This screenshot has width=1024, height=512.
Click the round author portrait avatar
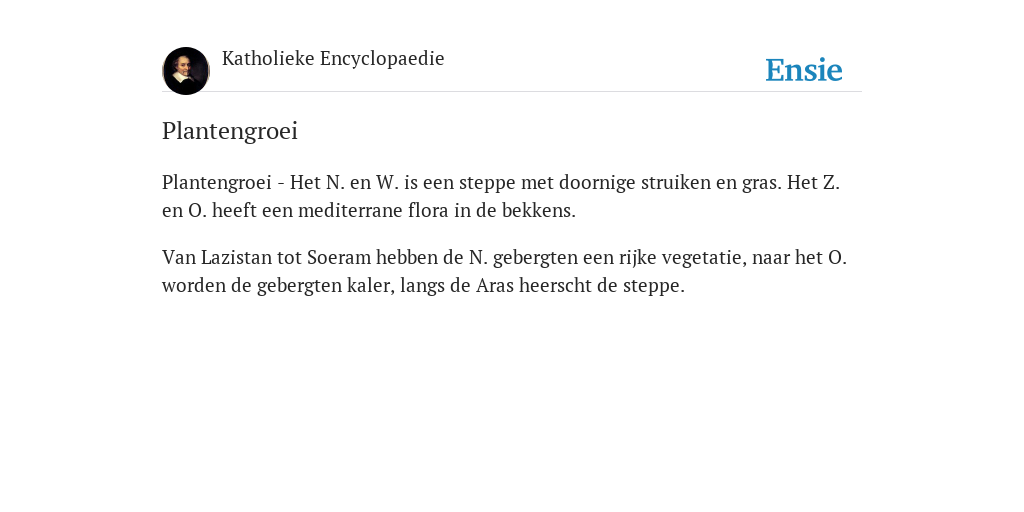(x=185, y=71)
